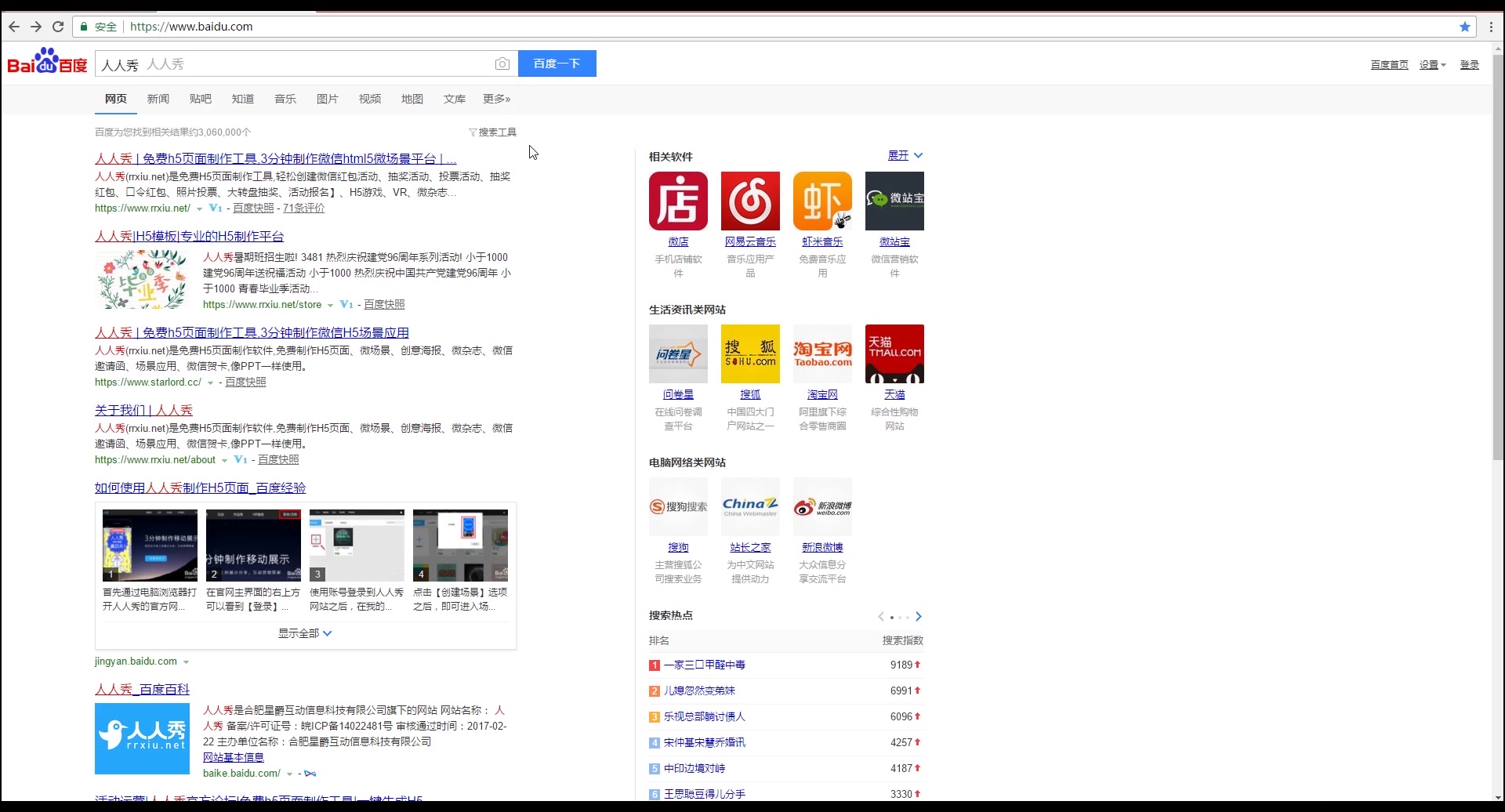
Task: Click the bookmark star in the address bar
Action: pos(1464,27)
